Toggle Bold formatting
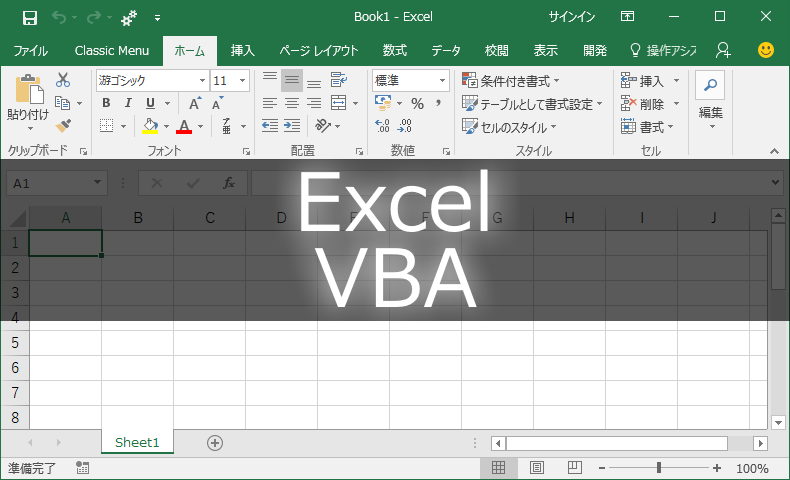This screenshot has width=790, height=480. 106,103
